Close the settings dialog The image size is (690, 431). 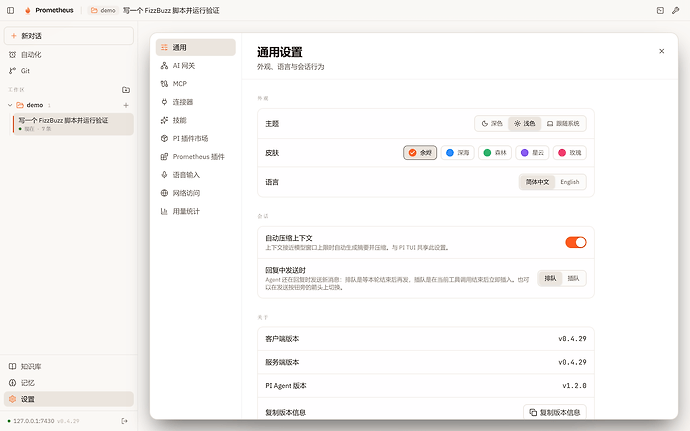tap(661, 51)
